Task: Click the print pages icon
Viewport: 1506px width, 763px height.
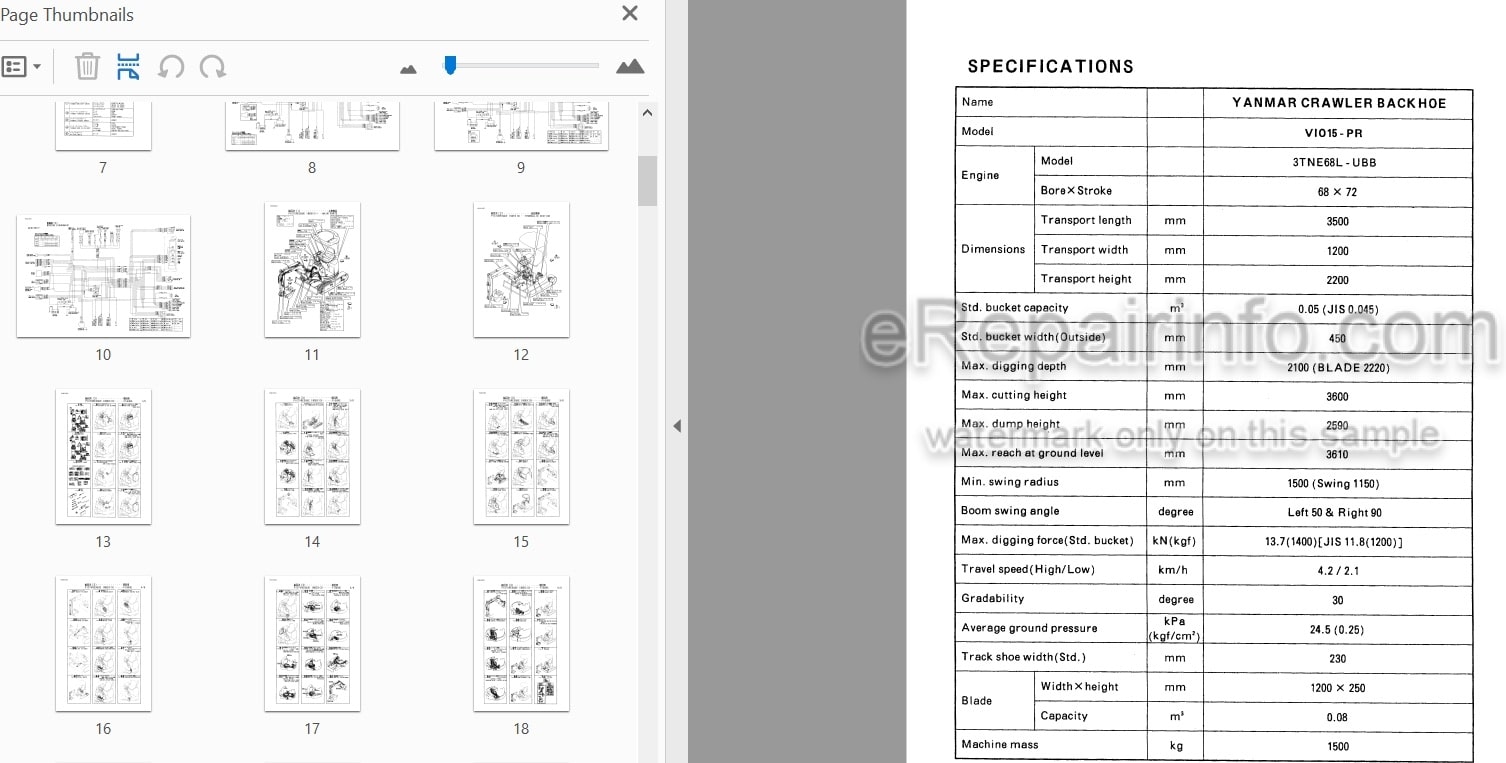Action: click(128, 67)
